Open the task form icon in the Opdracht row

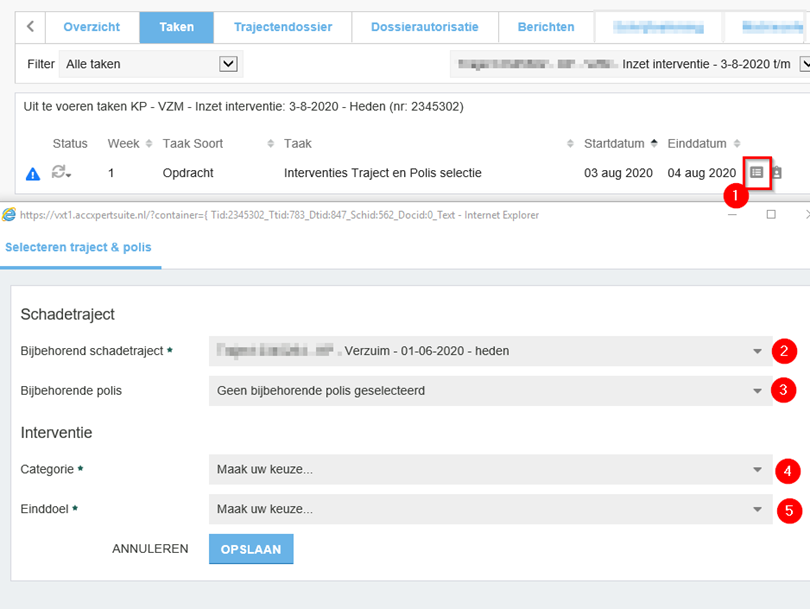coord(757,172)
